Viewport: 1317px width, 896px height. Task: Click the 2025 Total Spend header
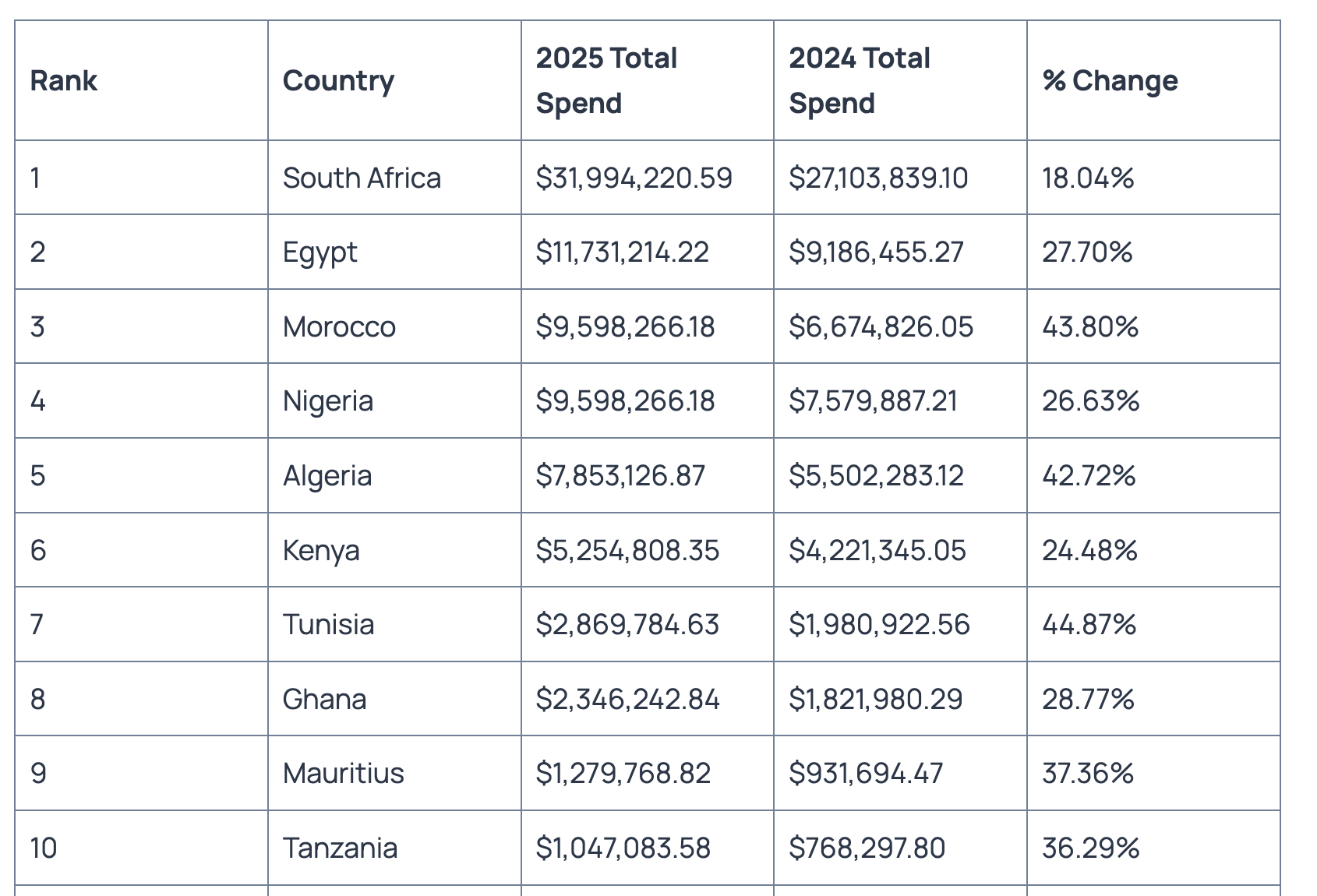(x=606, y=81)
